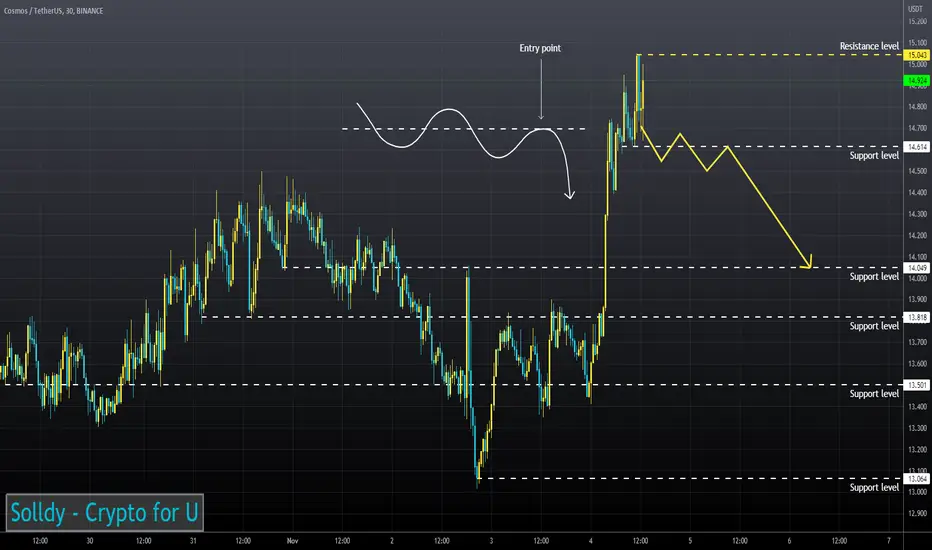Click 15.200 on the price scale
This screenshot has height=550, width=932.
917,21
